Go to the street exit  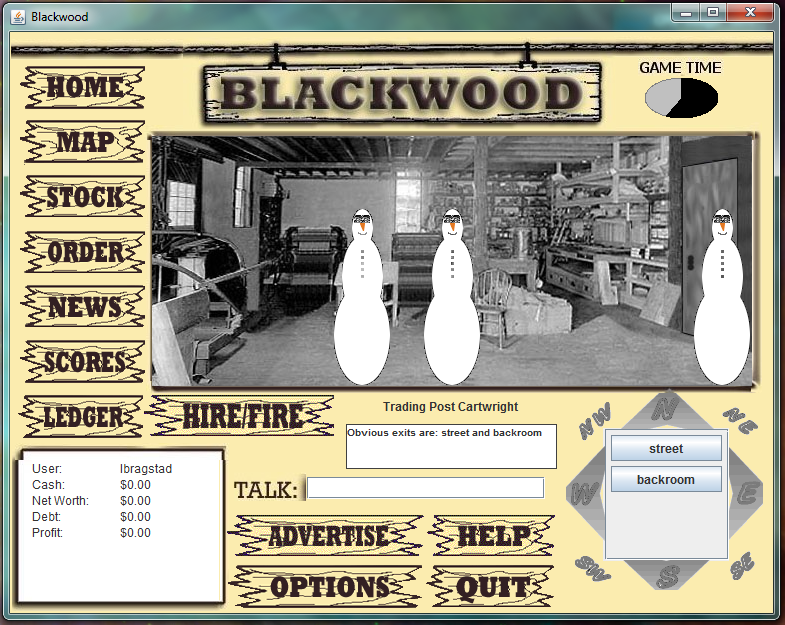pos(666,448)
